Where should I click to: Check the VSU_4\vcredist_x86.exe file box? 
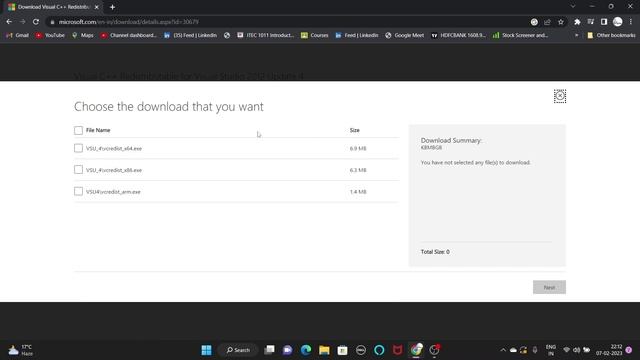point(78,169)
